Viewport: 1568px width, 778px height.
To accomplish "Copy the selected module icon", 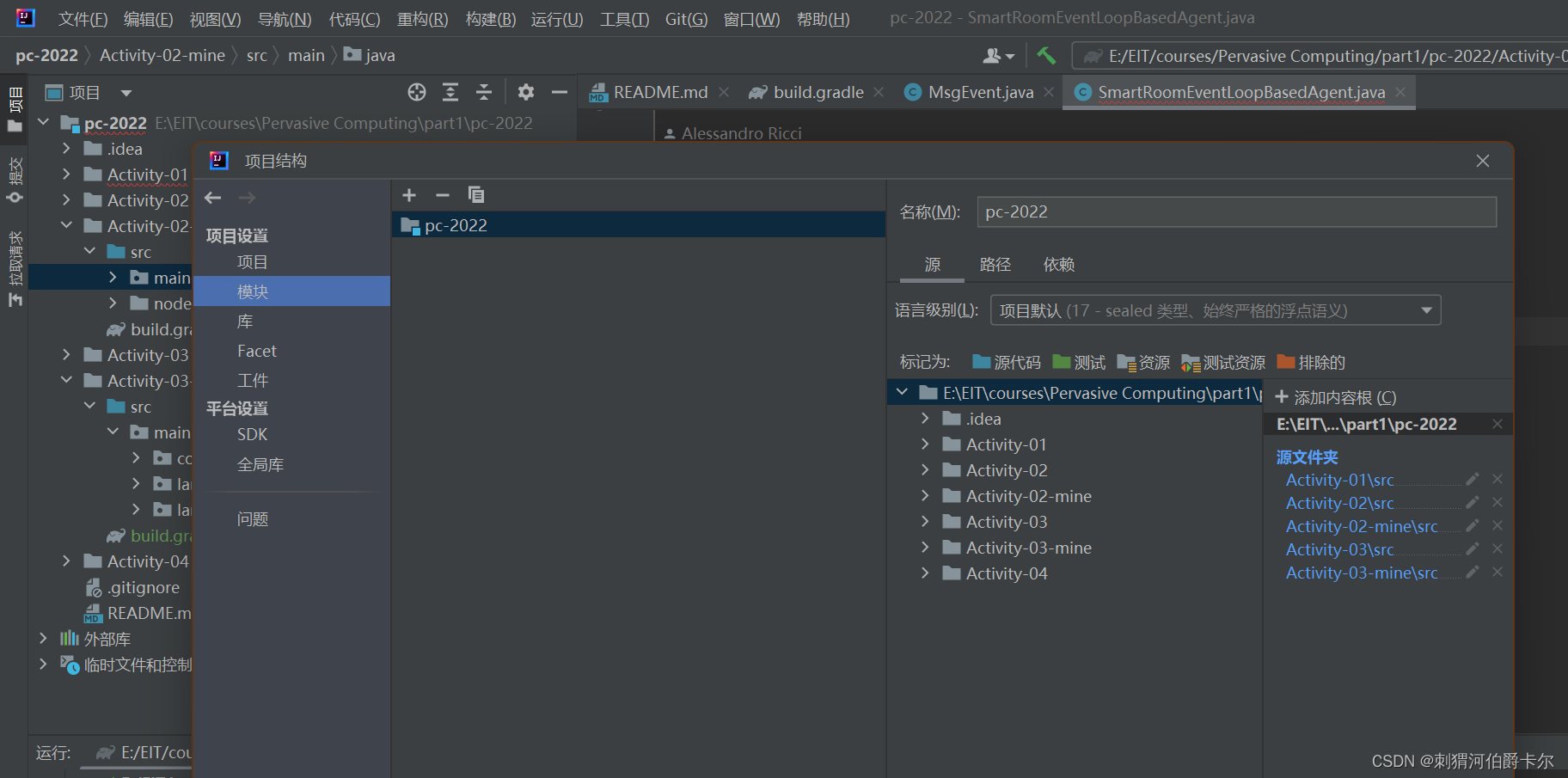I will pos(476,195).
